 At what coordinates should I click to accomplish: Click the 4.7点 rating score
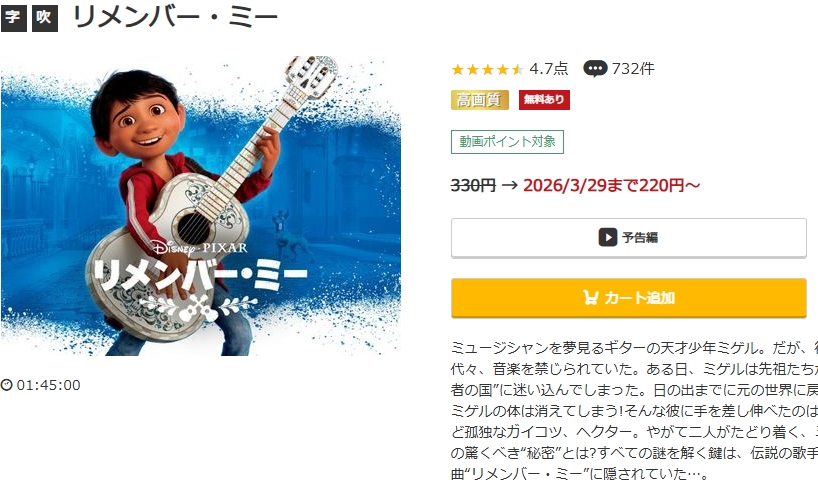tap(548, 69)
